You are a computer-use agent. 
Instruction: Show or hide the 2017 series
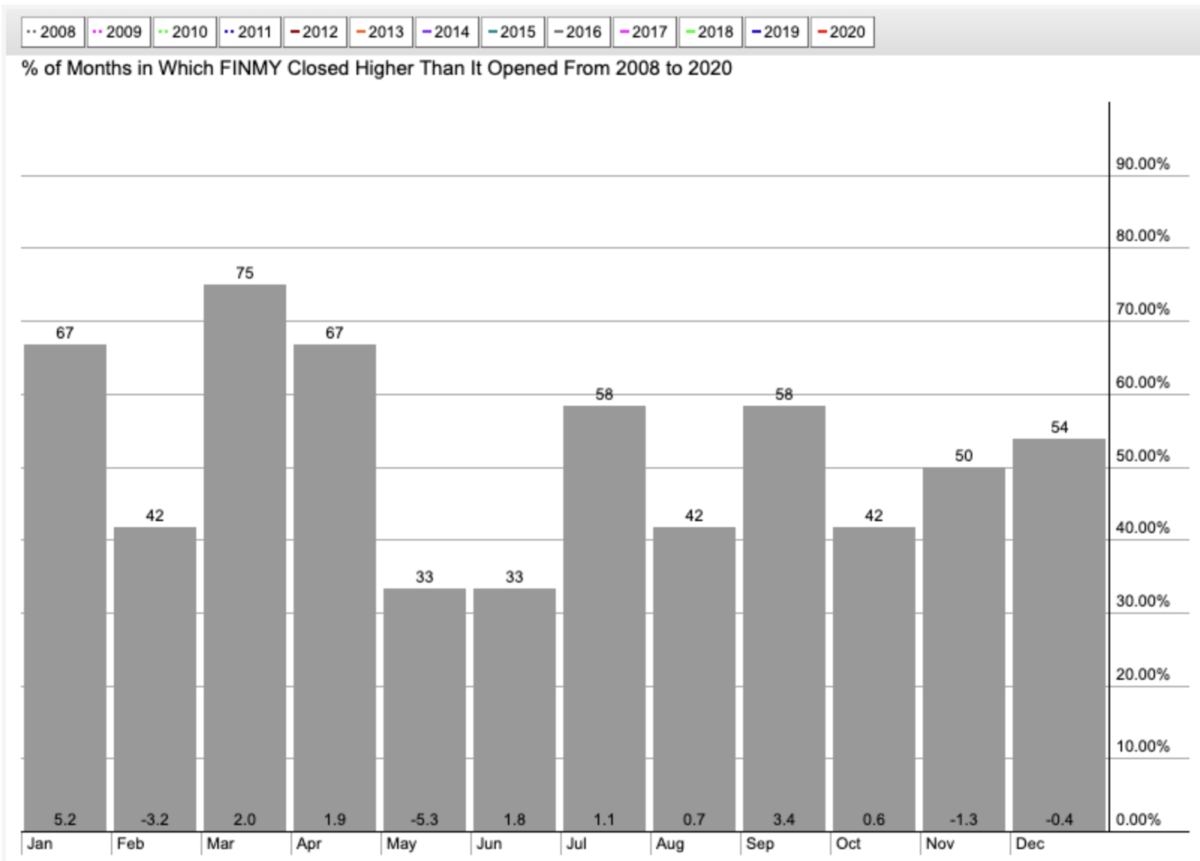point(645,32)
